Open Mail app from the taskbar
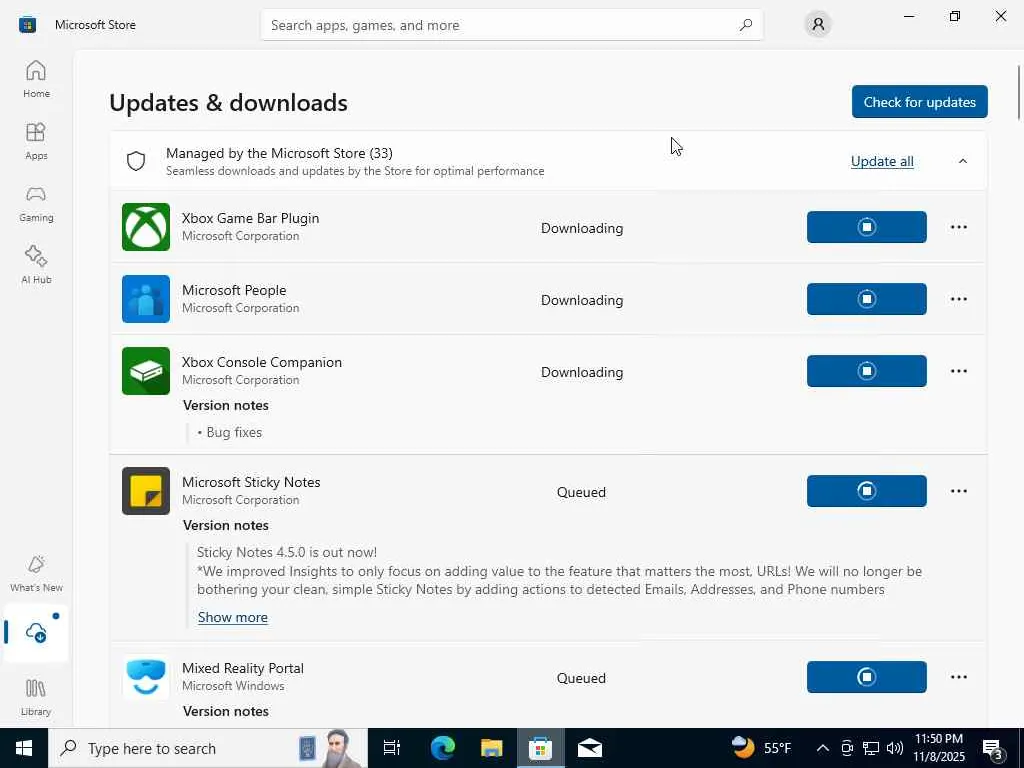The width and height of the screenshot is (1024, 768). 589,748
